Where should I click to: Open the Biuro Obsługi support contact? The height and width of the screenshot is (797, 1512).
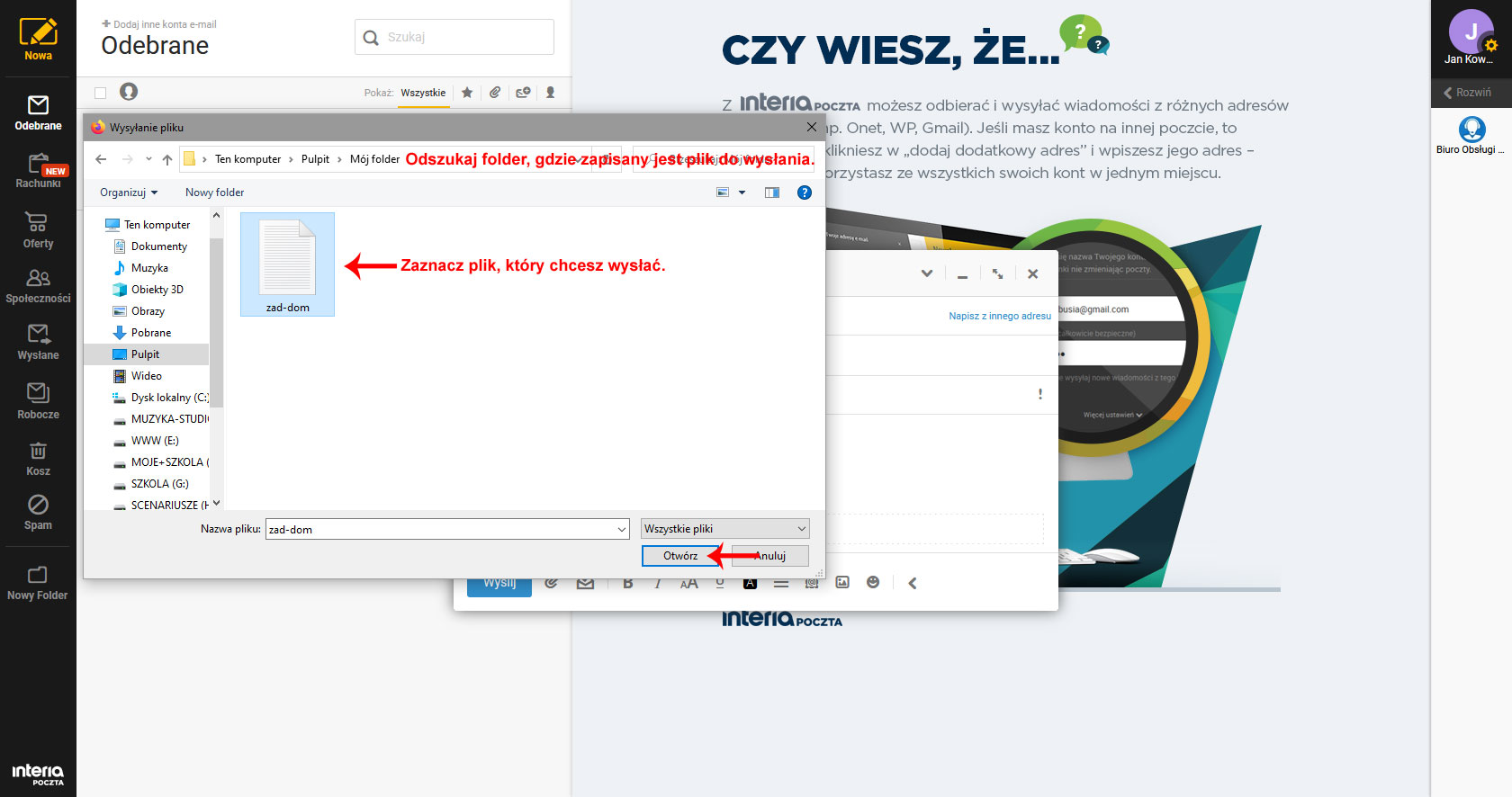(x=1471, y=136)
